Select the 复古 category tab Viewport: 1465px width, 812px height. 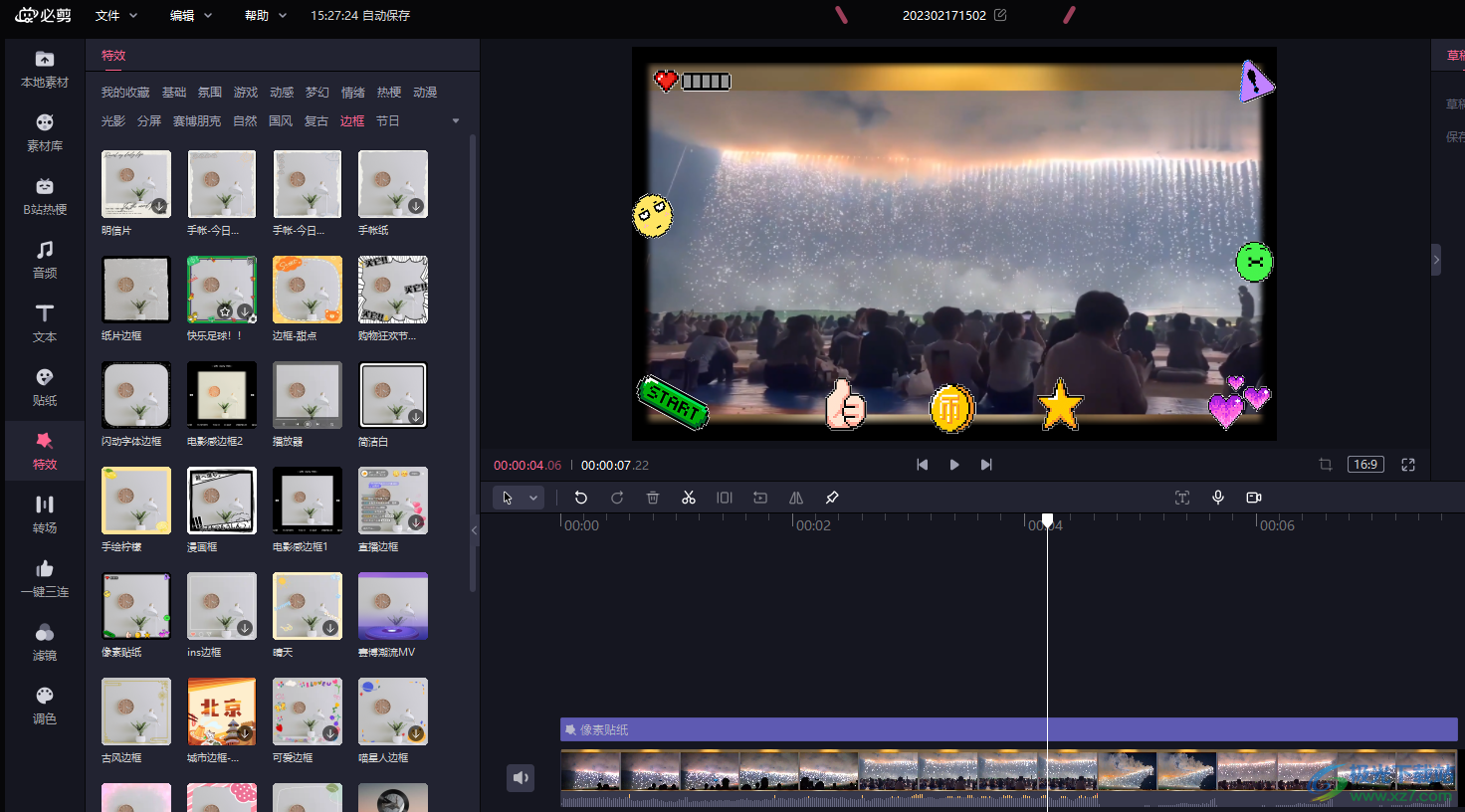316,121
